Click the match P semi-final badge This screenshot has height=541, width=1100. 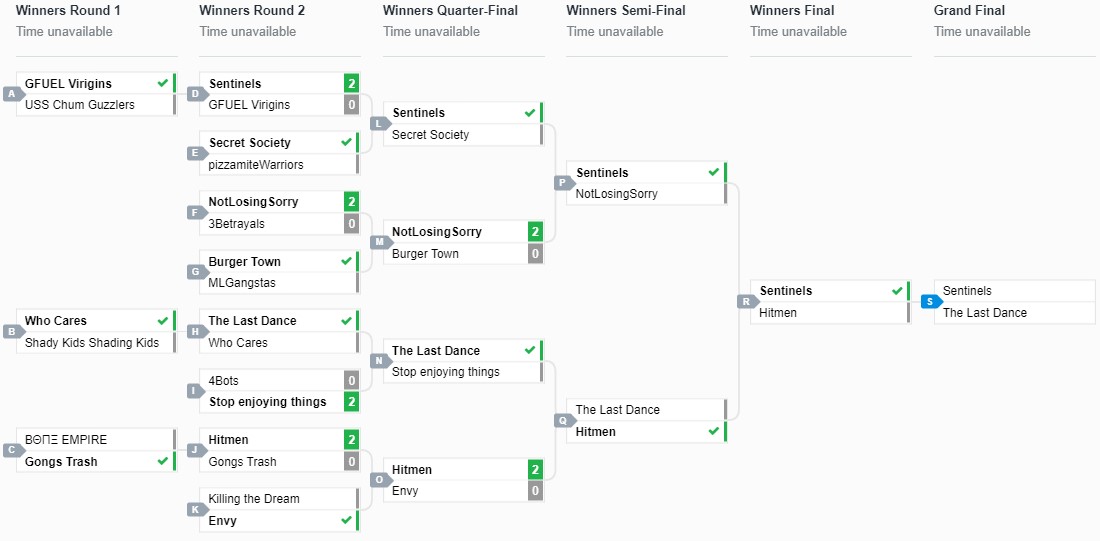point(563,183)
